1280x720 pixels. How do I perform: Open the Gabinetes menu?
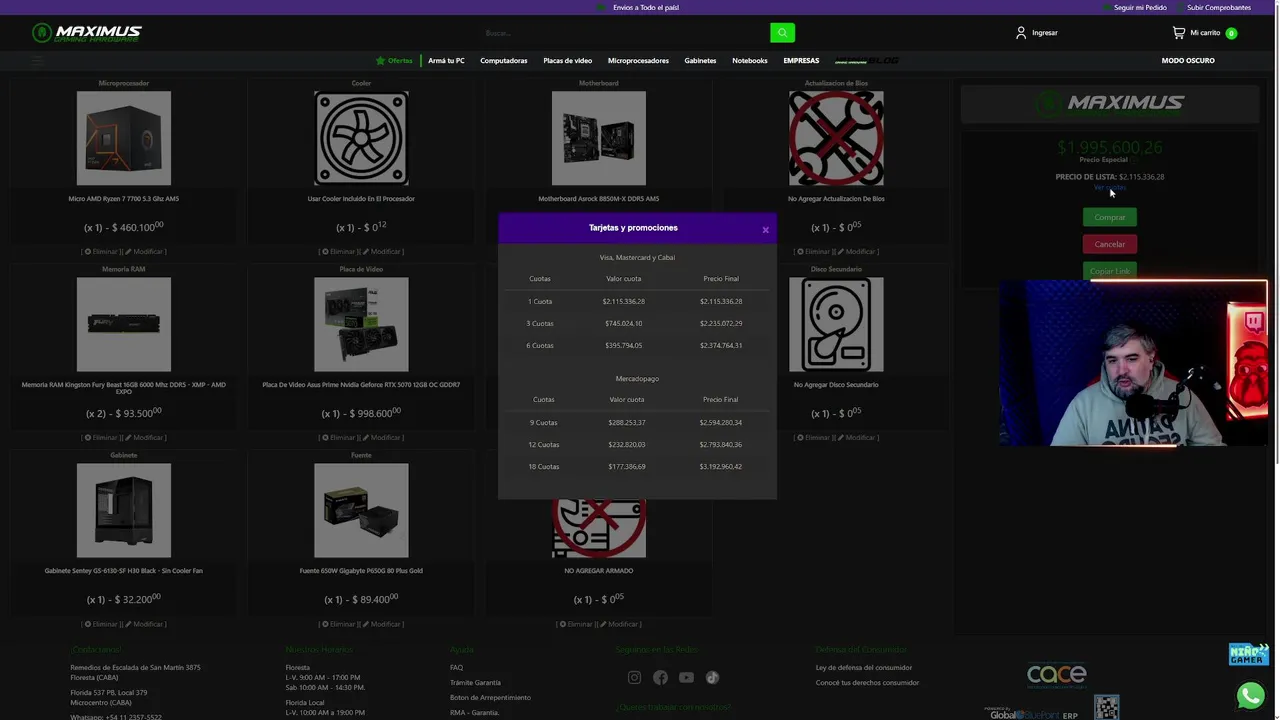(700, 60)
